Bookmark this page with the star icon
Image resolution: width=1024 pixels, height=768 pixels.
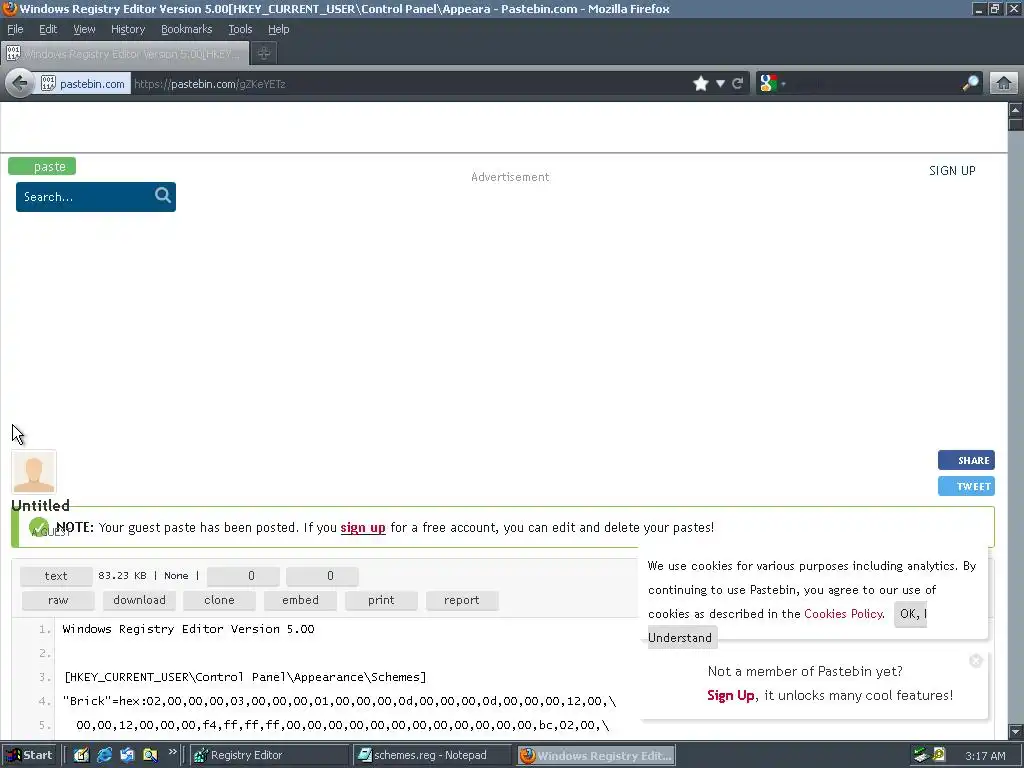[701, 84]
